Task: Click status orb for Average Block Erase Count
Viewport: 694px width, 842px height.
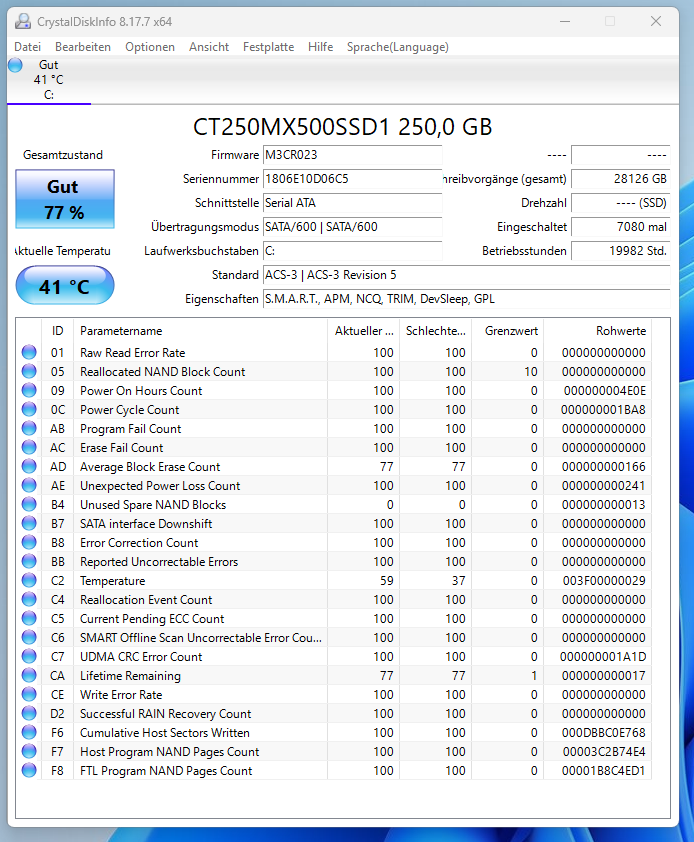Action: 29,466
